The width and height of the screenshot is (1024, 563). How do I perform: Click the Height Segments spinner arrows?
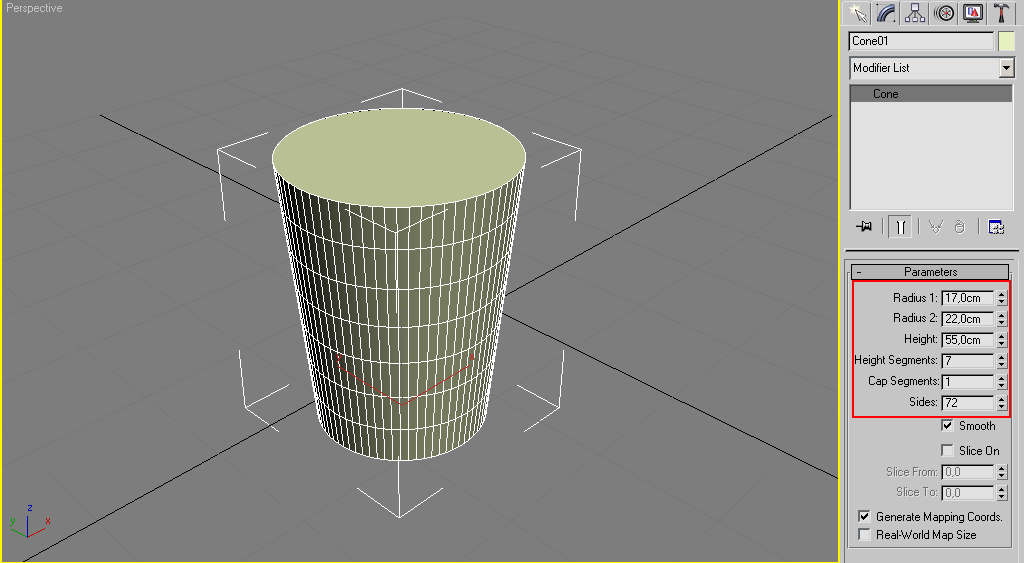1001,361
